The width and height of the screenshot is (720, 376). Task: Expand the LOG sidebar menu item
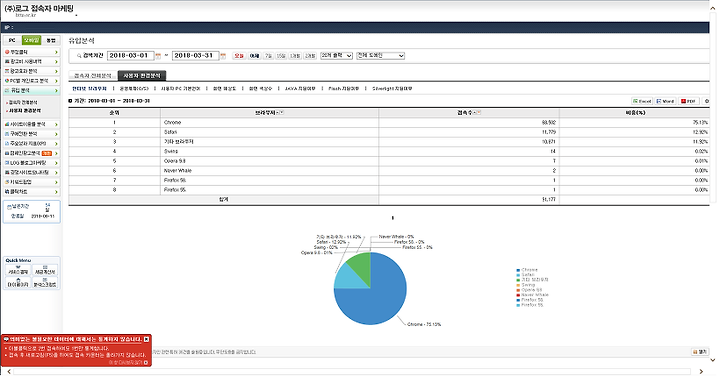pos(31,163)
